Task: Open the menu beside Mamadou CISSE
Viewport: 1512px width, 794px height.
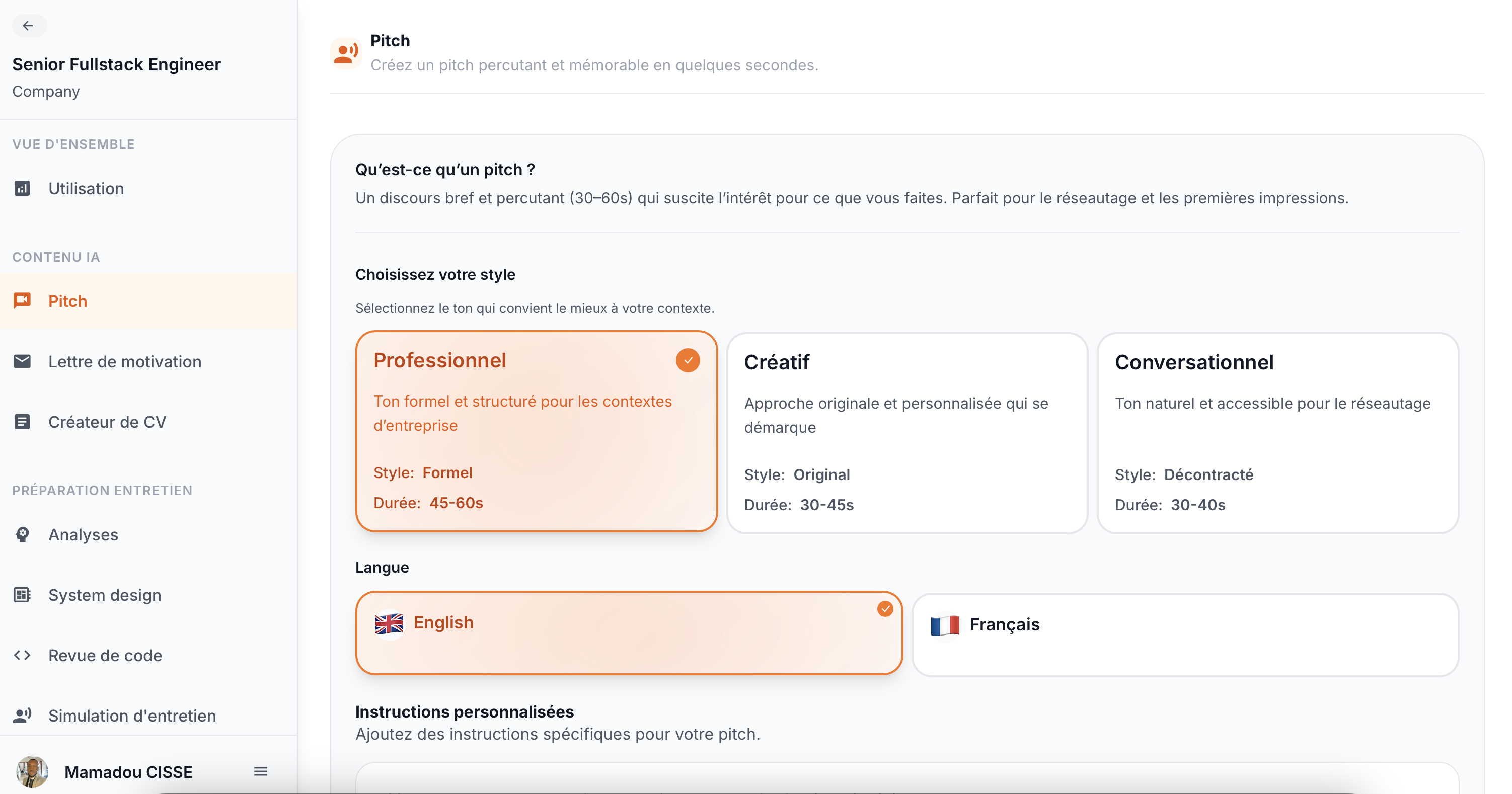Action: tap(260, 772)
